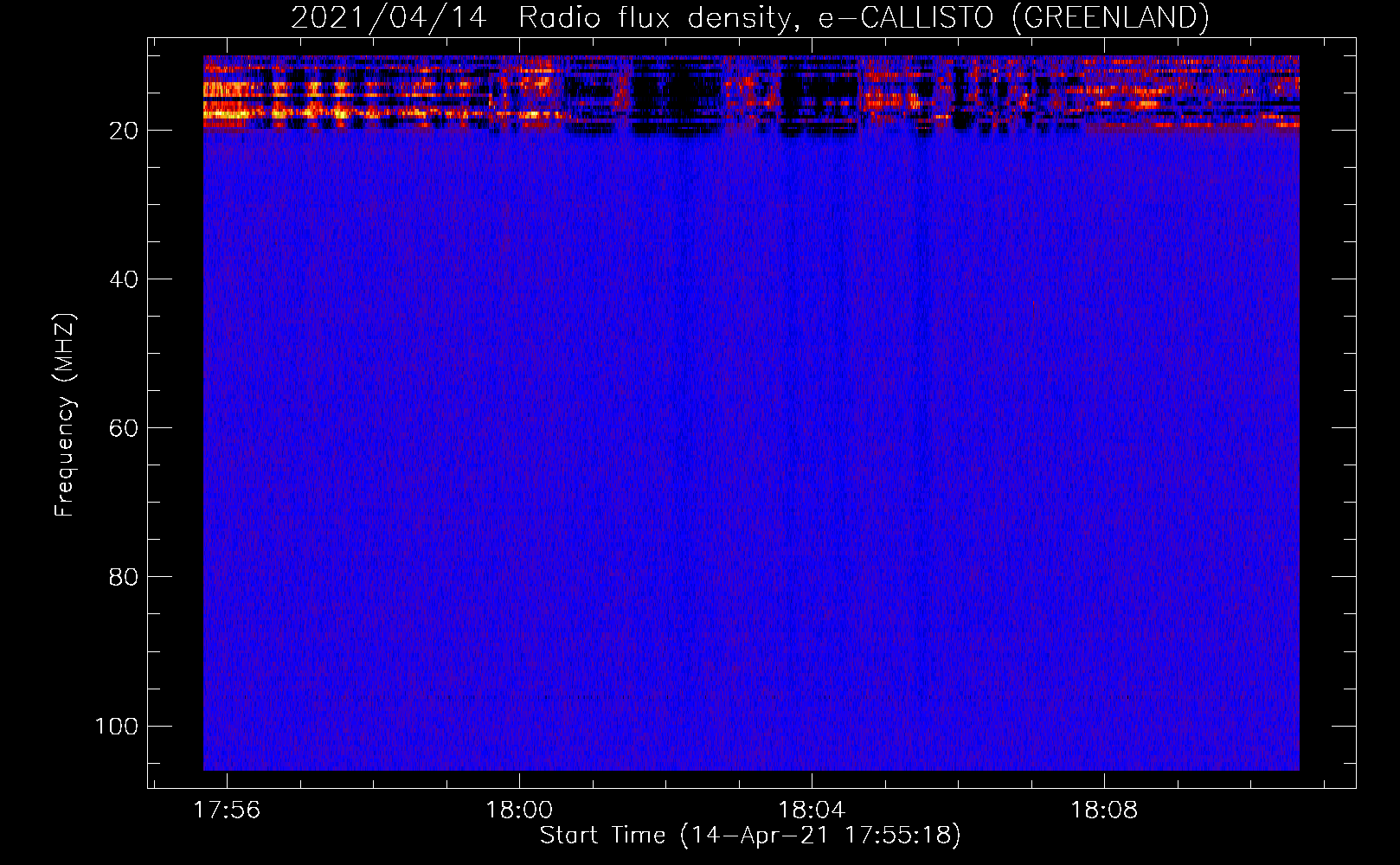Select the 18:04 time tick label
The width and height of the screenshot is (1400, 865).
click(x=812, y=810)
